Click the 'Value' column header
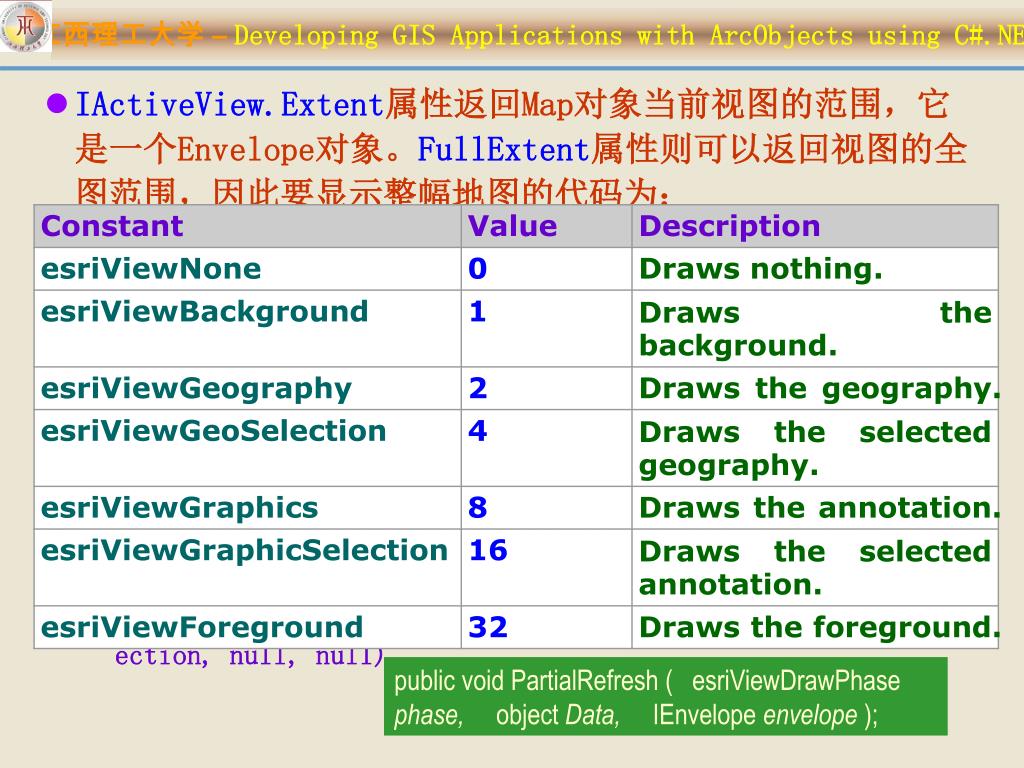This screenshot has width=1024, height=768. tap(546, 226)
